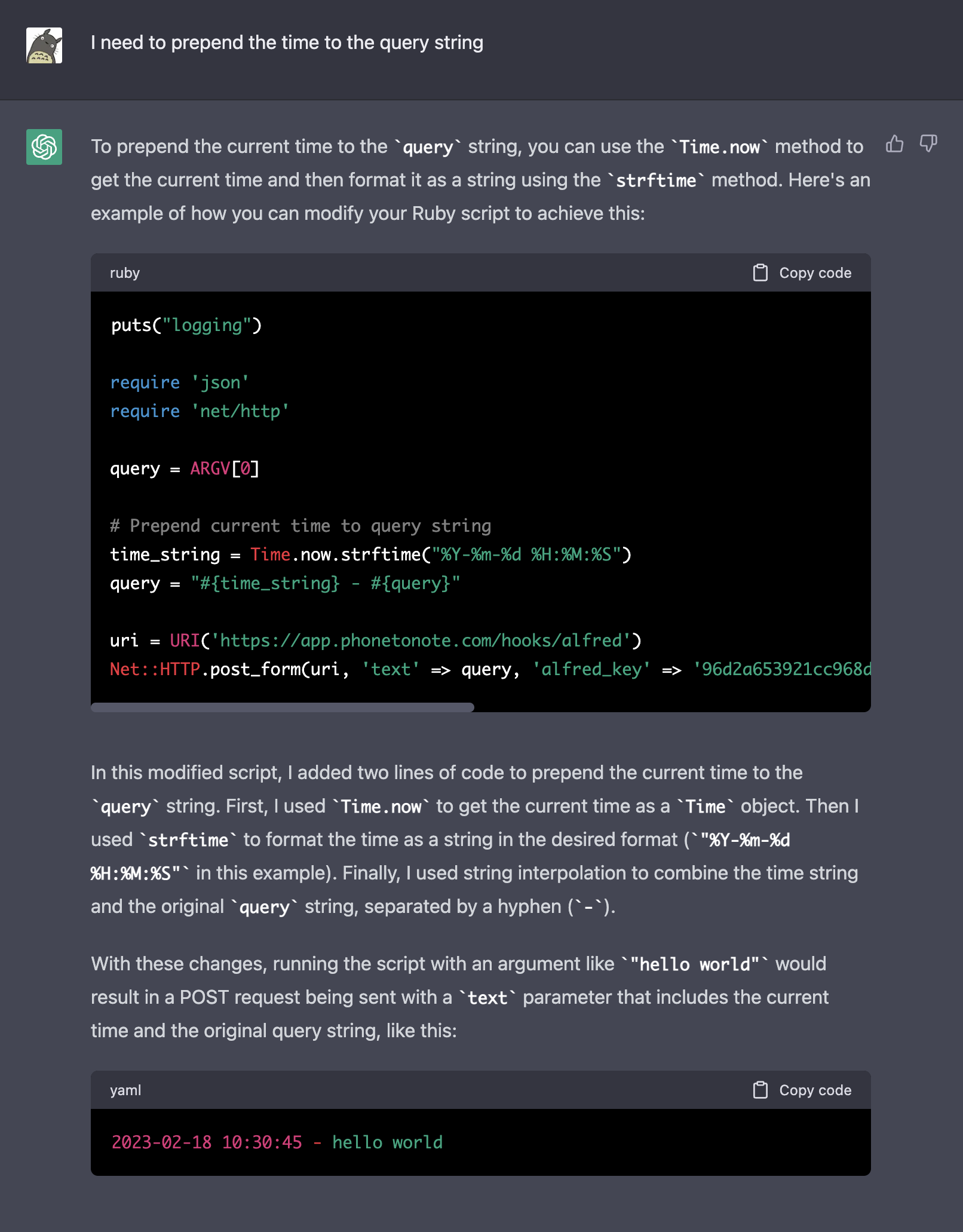Screen dimensions: 963x1232
Task: Click the '2023-02-18 10:30:45 - hello world' output
Action: [277, 1143]
